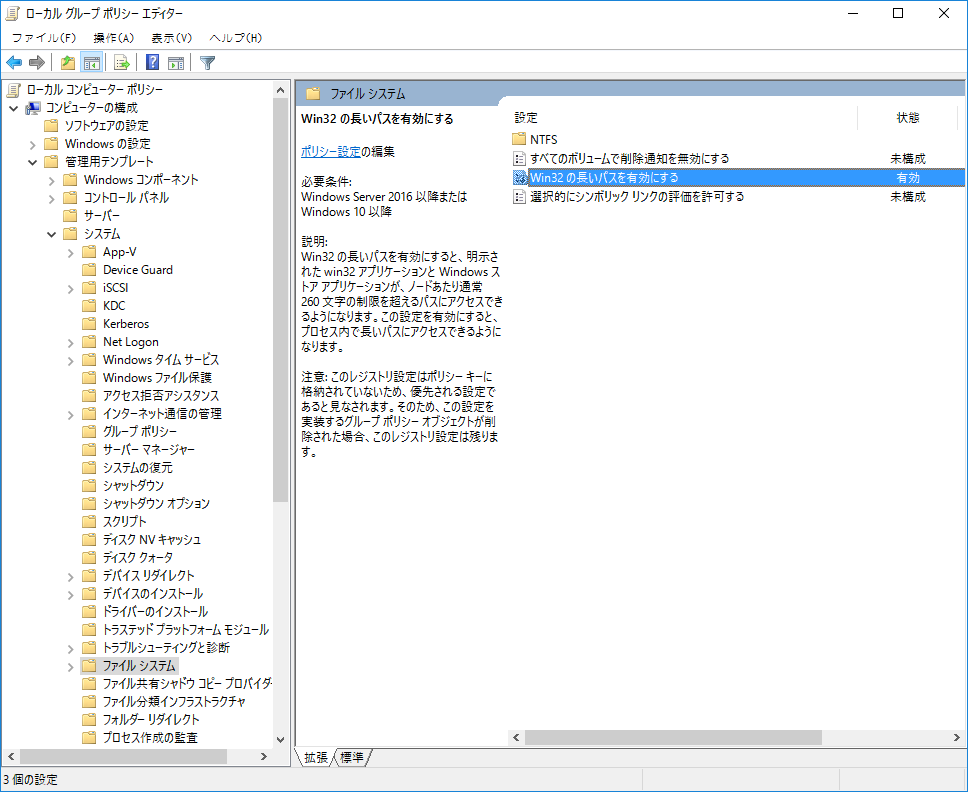Click the Export list toolbar icon

121,62
